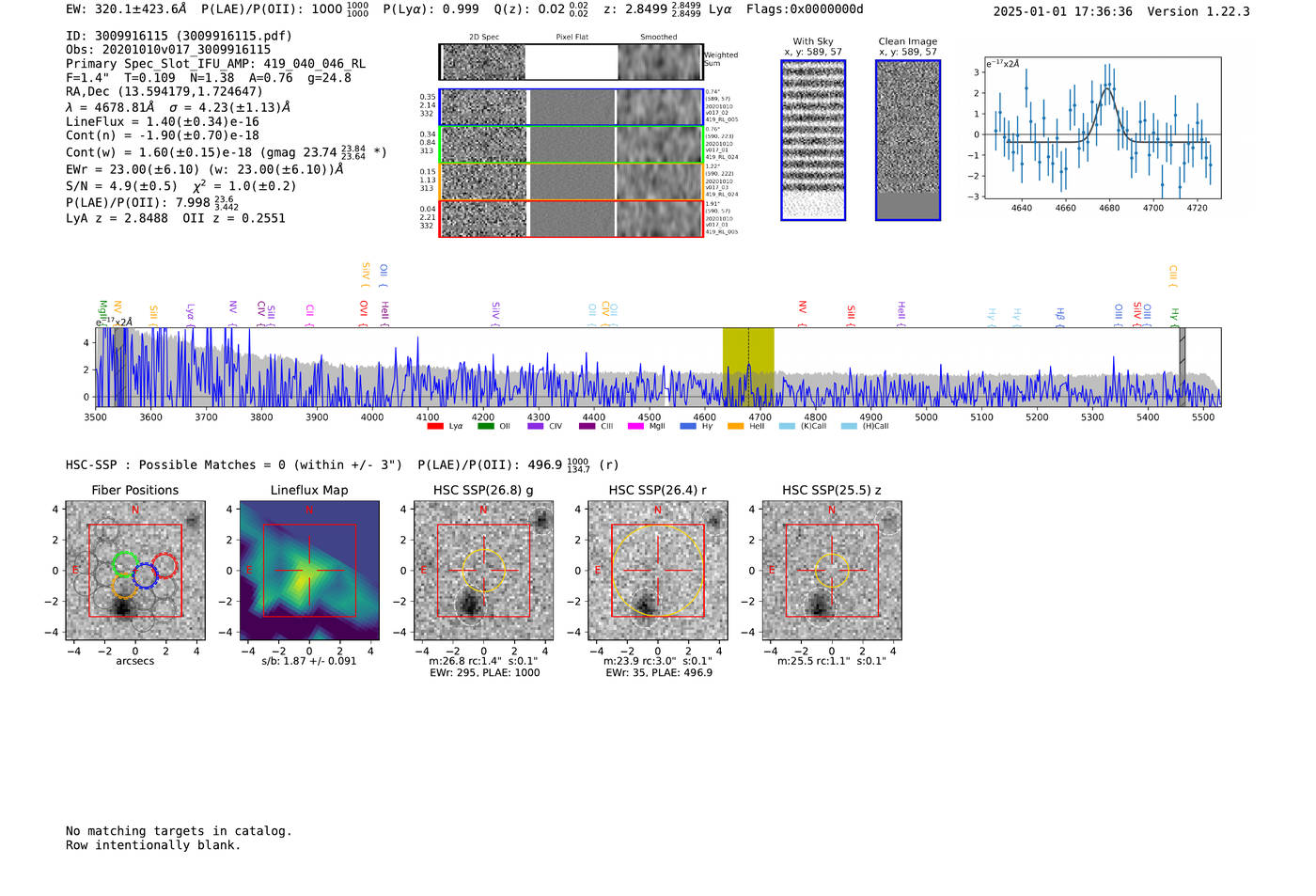This screenshot has width=1316, height=896.
Task: Open the Lineflux Map image
Action: [x=309, y=571]
